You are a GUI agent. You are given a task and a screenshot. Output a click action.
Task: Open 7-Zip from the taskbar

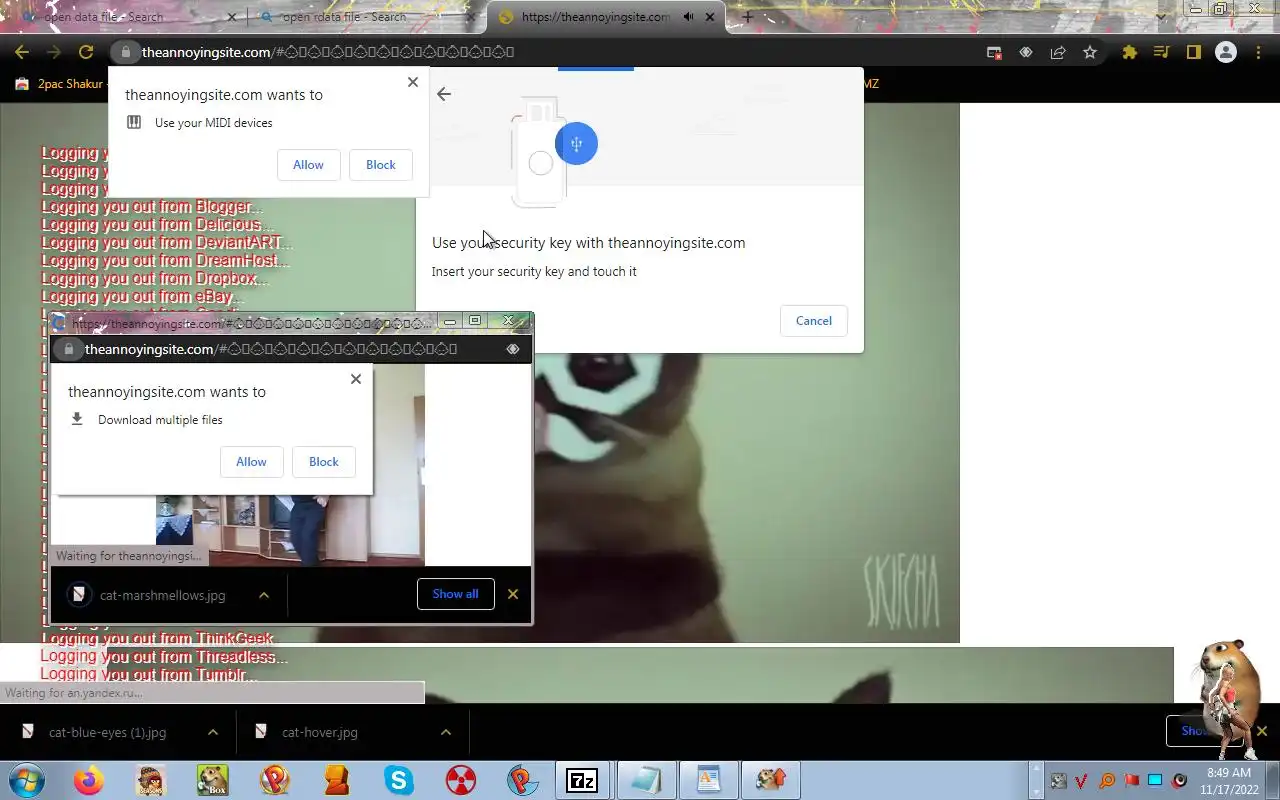pos(582,780)
